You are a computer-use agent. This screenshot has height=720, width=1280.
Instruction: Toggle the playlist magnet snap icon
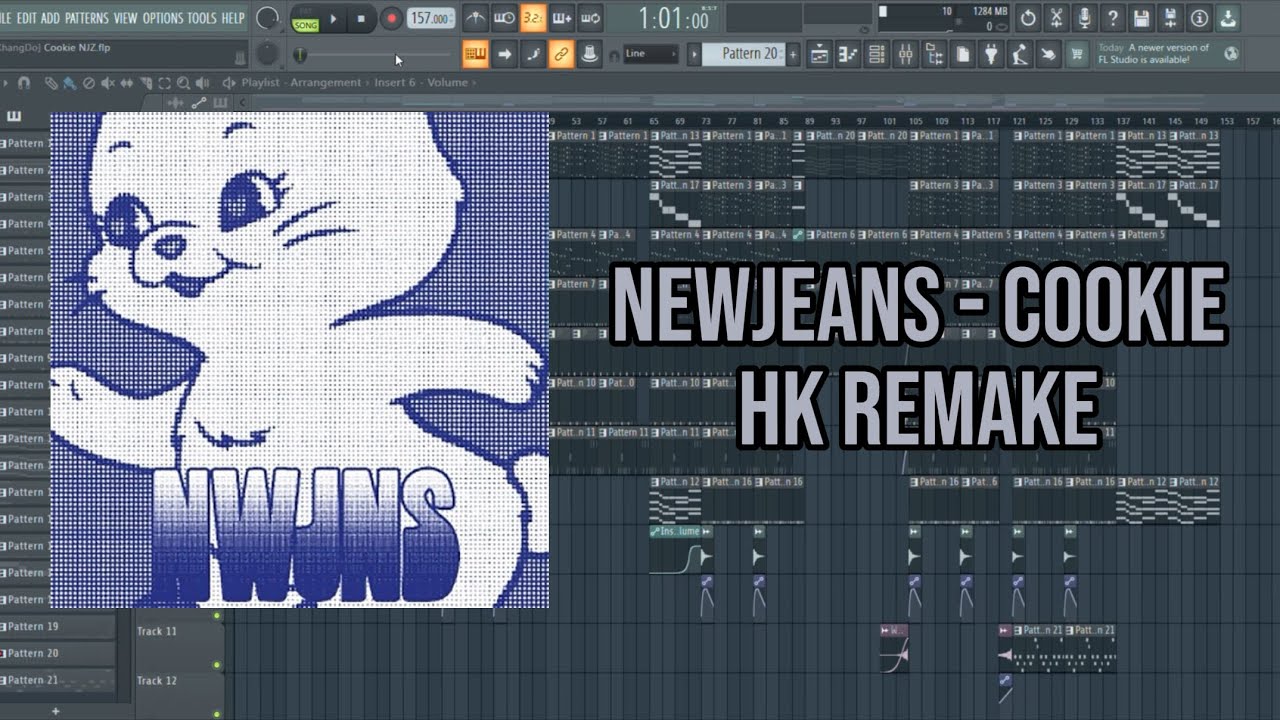click(24, 83)
